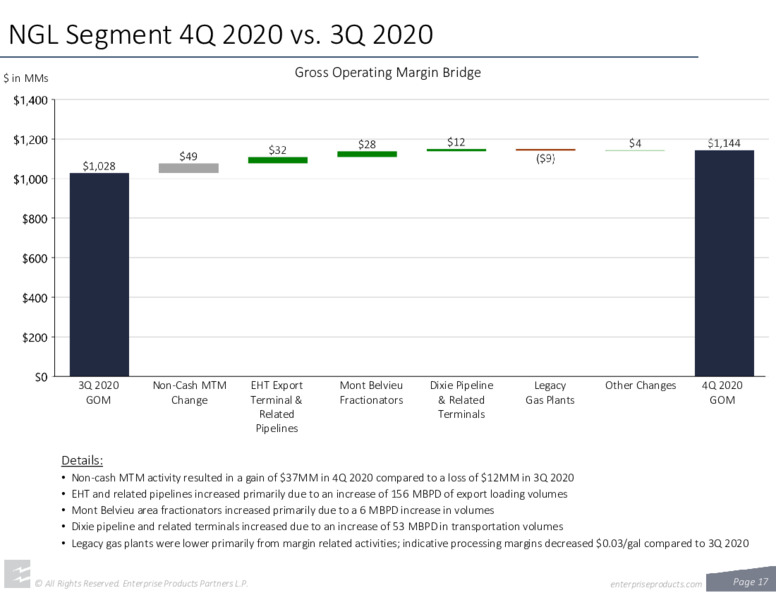Click the '$1,400' axis label

tap(31, 100)
